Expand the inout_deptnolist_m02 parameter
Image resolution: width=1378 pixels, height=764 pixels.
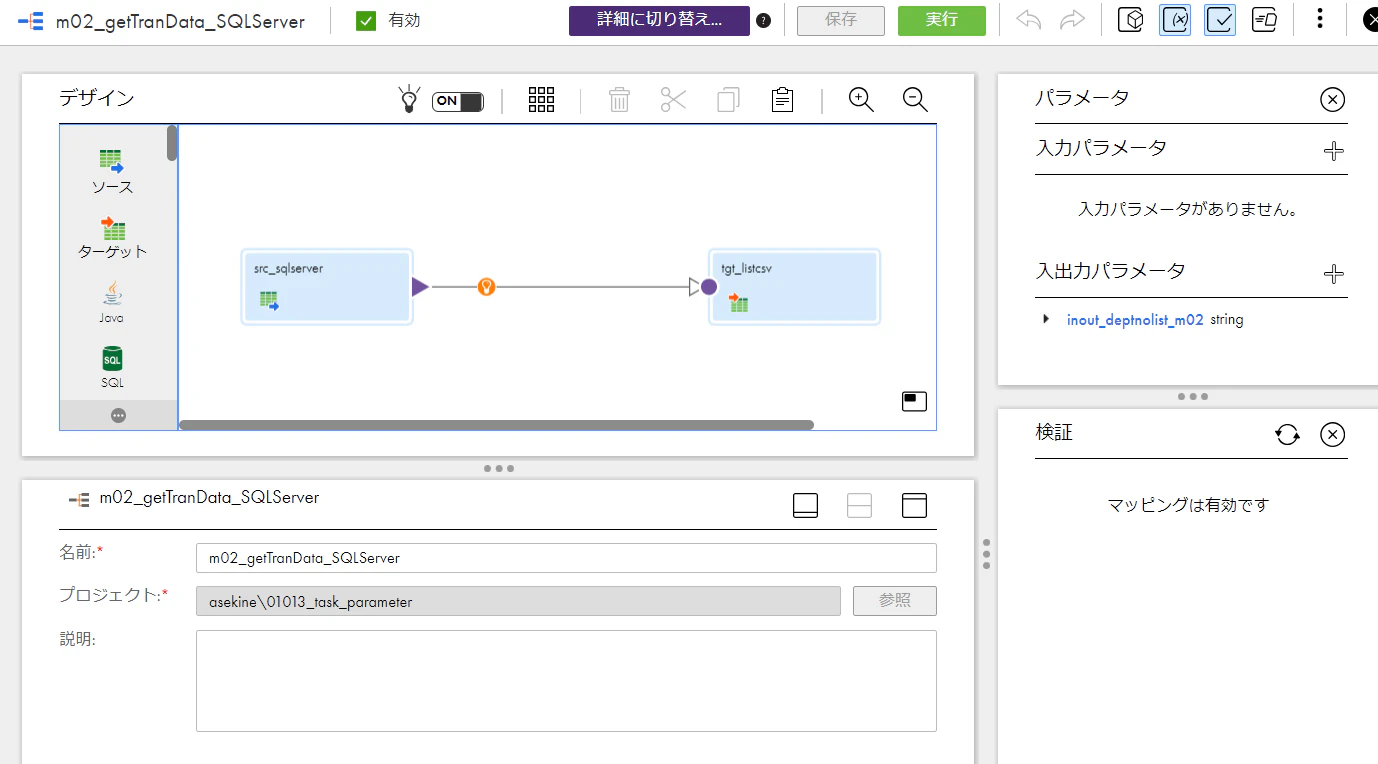1046,319
